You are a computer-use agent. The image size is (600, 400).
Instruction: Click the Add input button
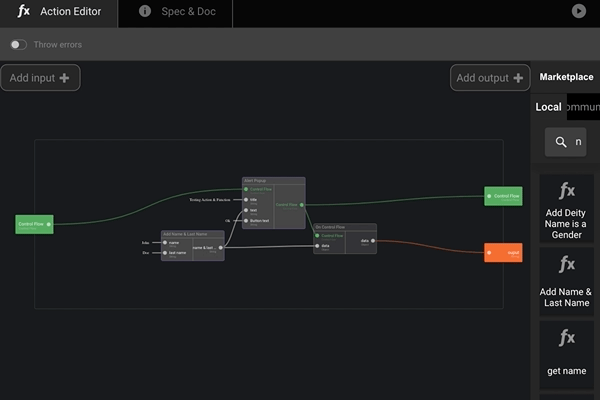(x=40, y=78)
